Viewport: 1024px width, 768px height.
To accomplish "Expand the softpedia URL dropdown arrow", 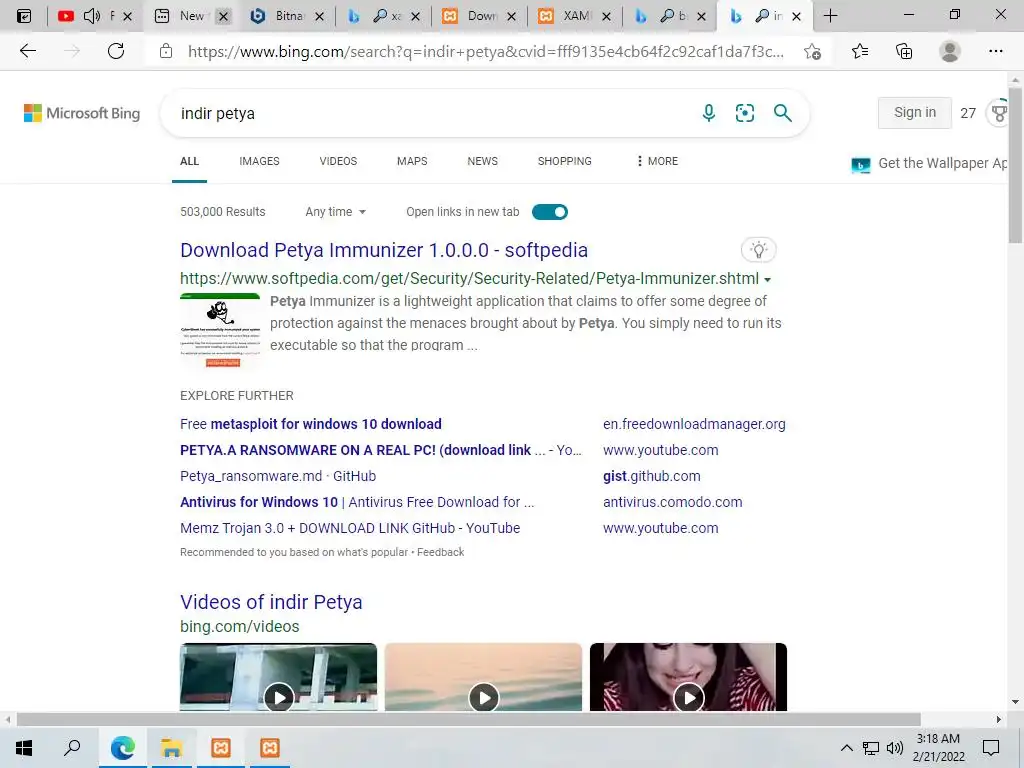I will 767,280.
